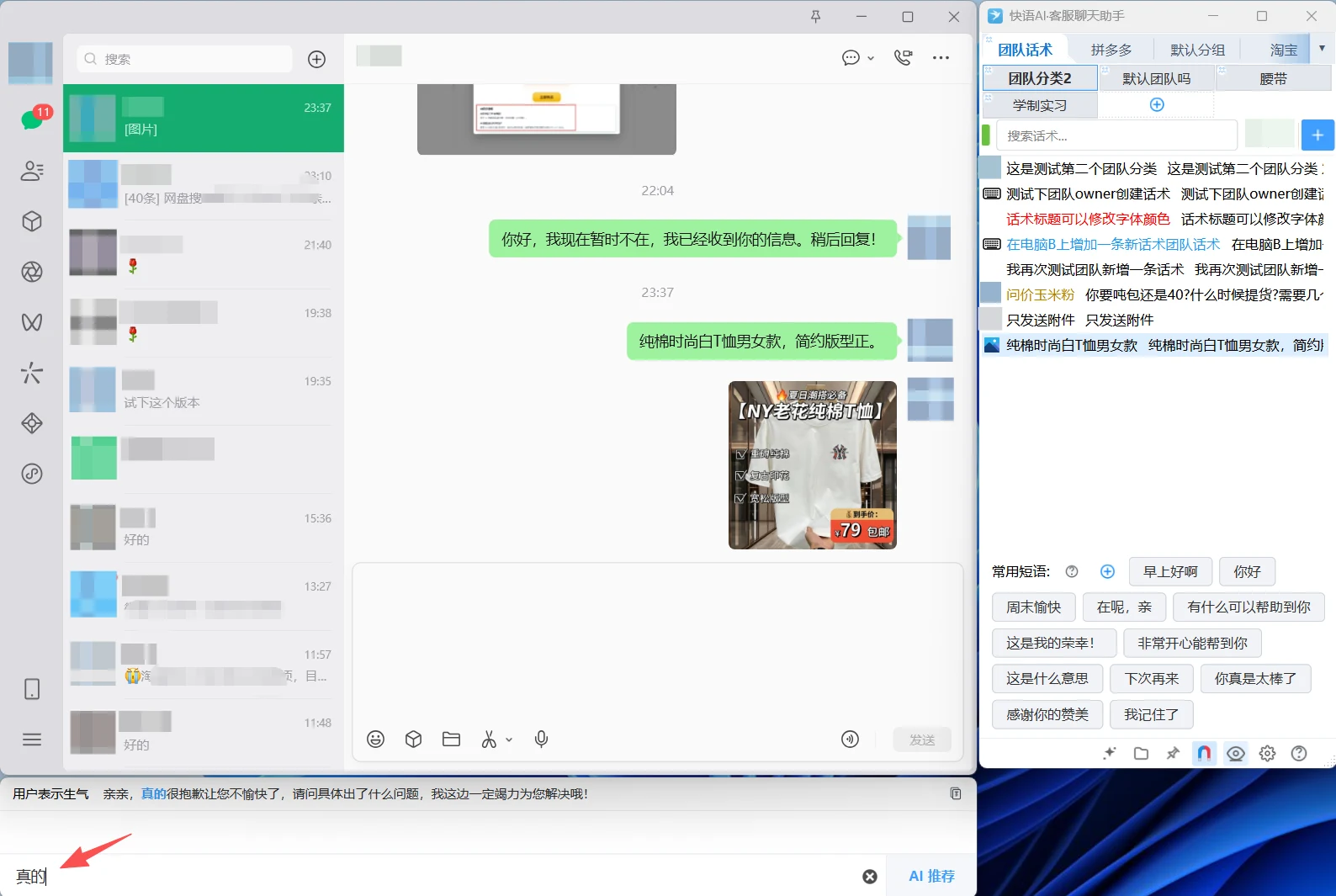The image size is (1336, 896).
Task: Insert the 非常开心能帮到你 quick phrase
Action: point(1192,643)
